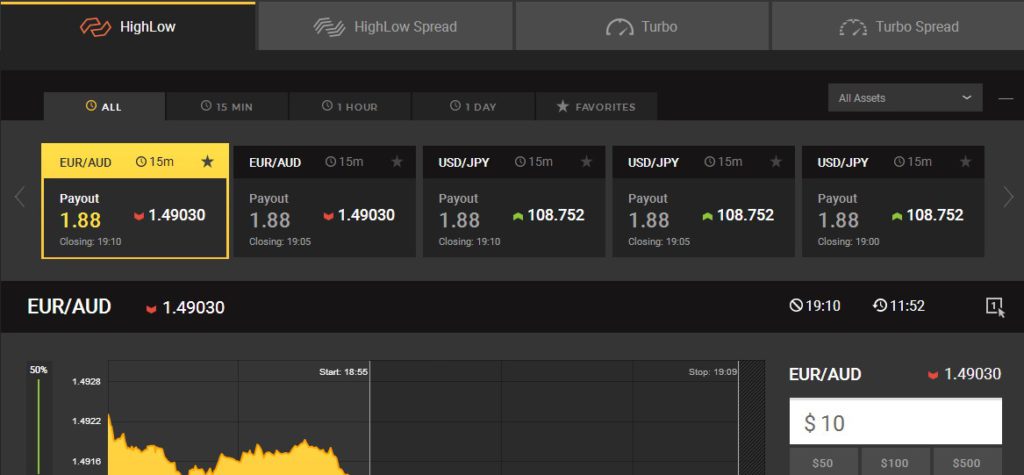Select the Turbo trading tab
Image resolution: width=1024 pixels, height=475 pixels.
tap(642, 26)
